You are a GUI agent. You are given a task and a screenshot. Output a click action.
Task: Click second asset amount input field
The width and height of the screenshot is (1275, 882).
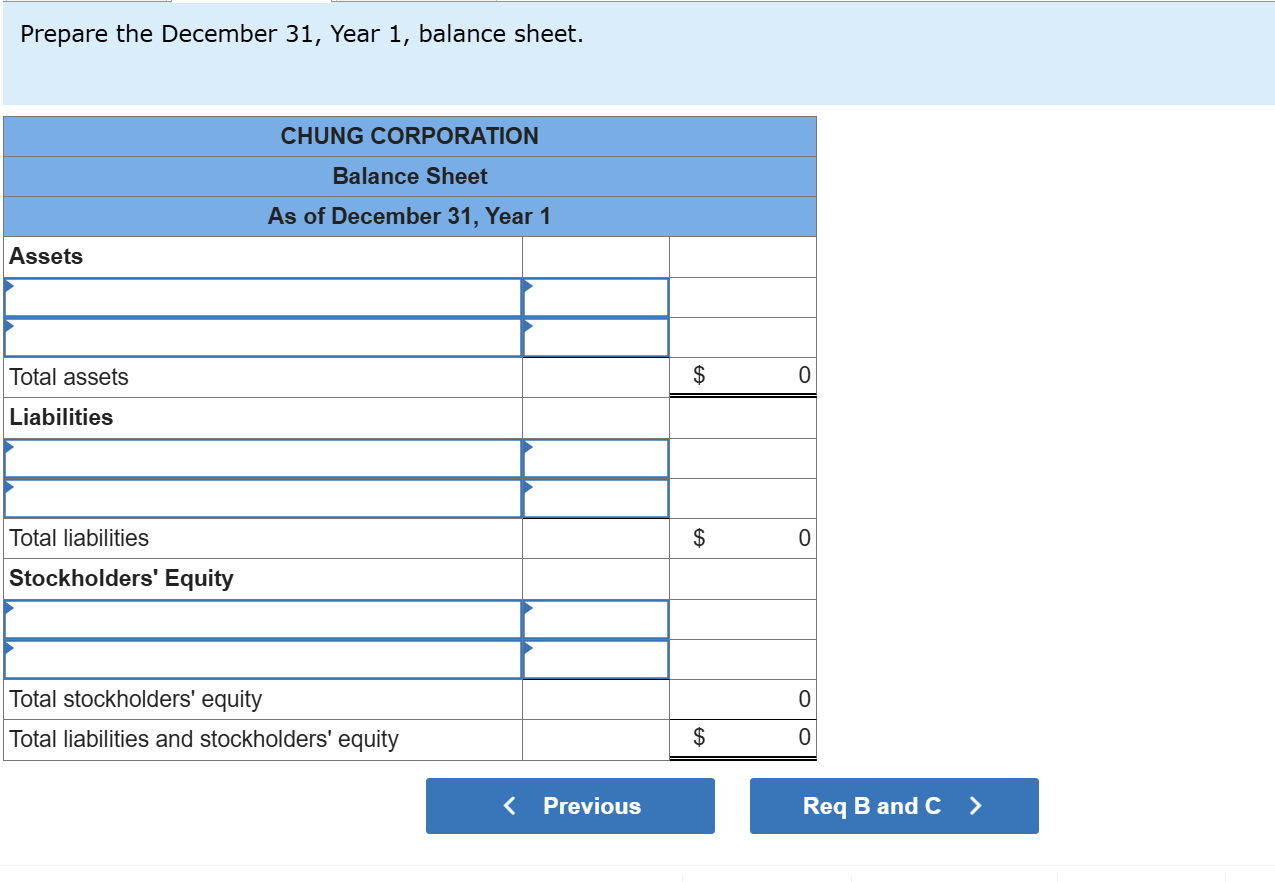[596, 338]
